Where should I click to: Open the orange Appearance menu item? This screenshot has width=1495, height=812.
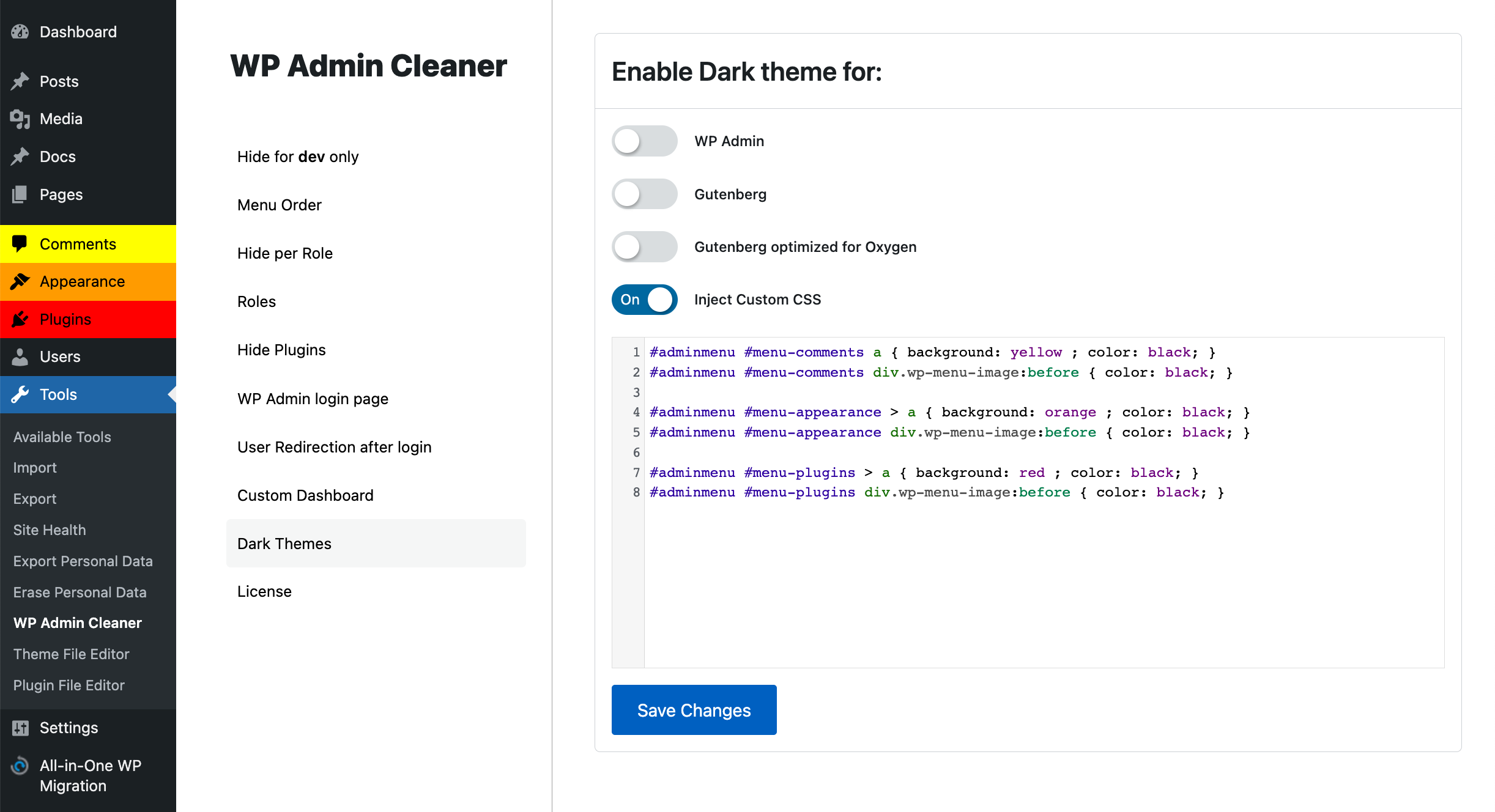pos(88,281)
